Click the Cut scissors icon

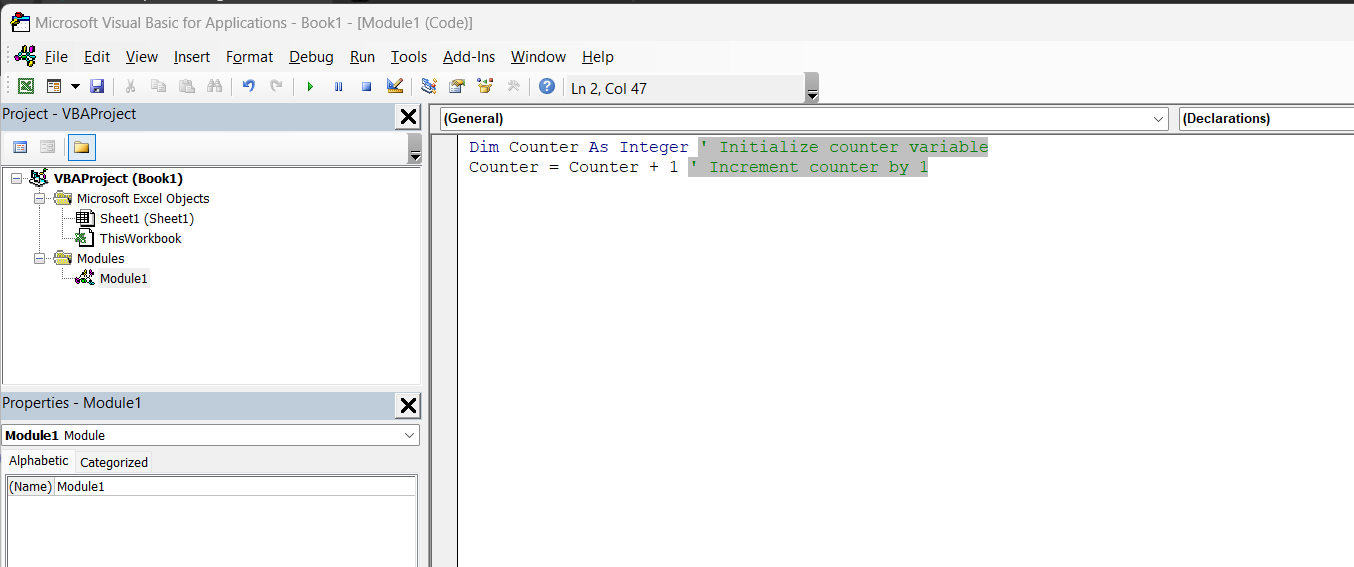point(130,87)
